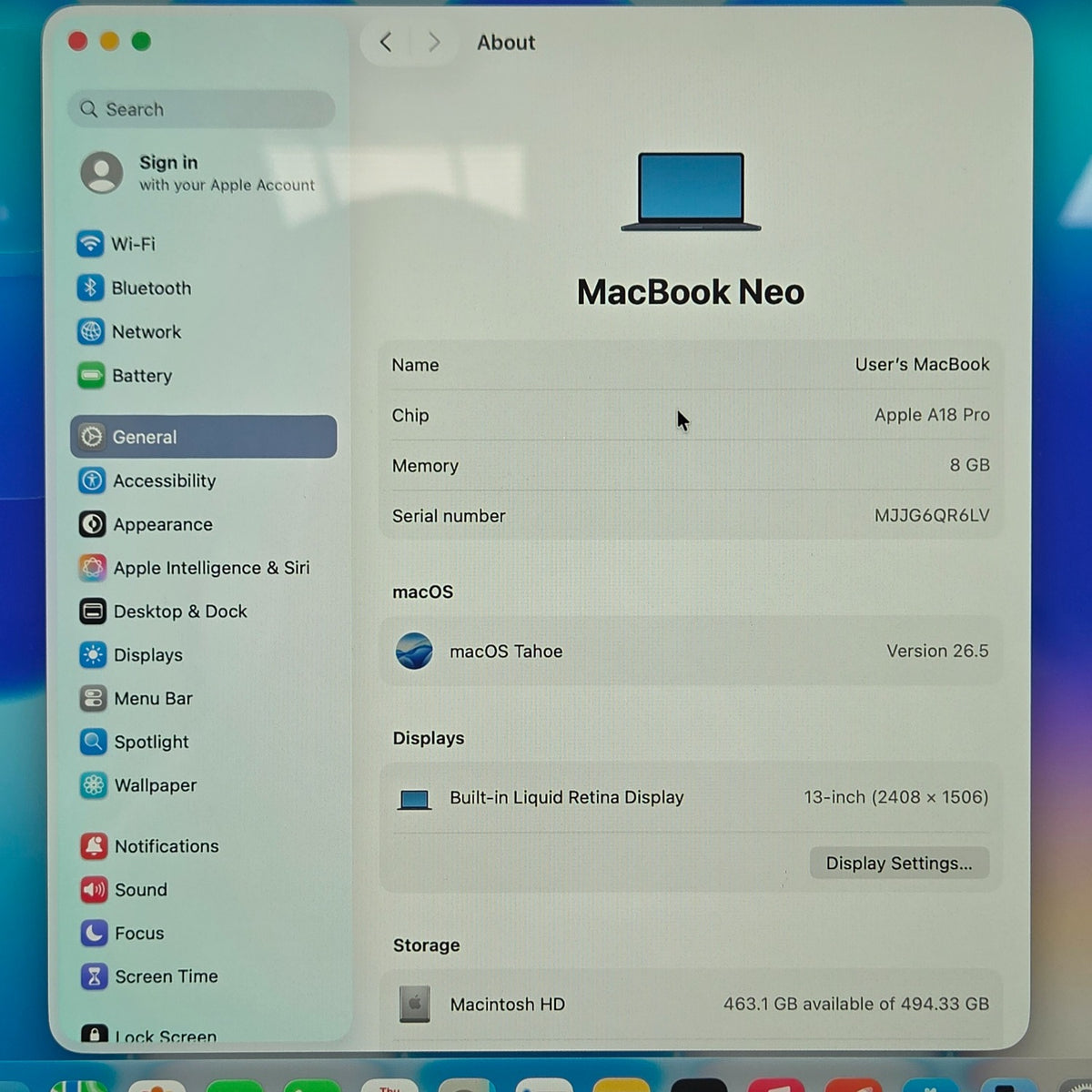1092x1092 pixels.
Task: Open the Notifications bell icon
Action: 94,846
